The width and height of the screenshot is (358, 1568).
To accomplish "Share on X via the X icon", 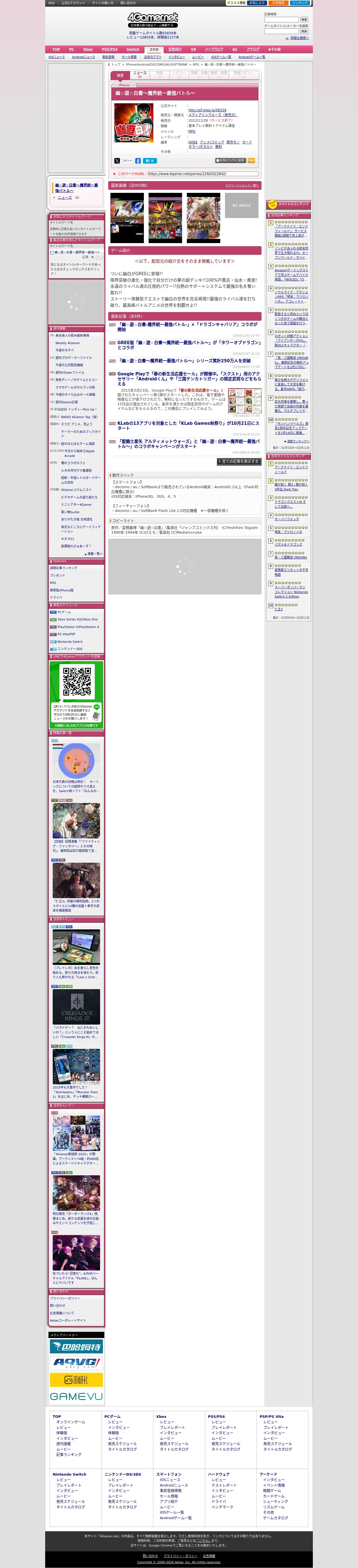I will click(x=117, y=161).
